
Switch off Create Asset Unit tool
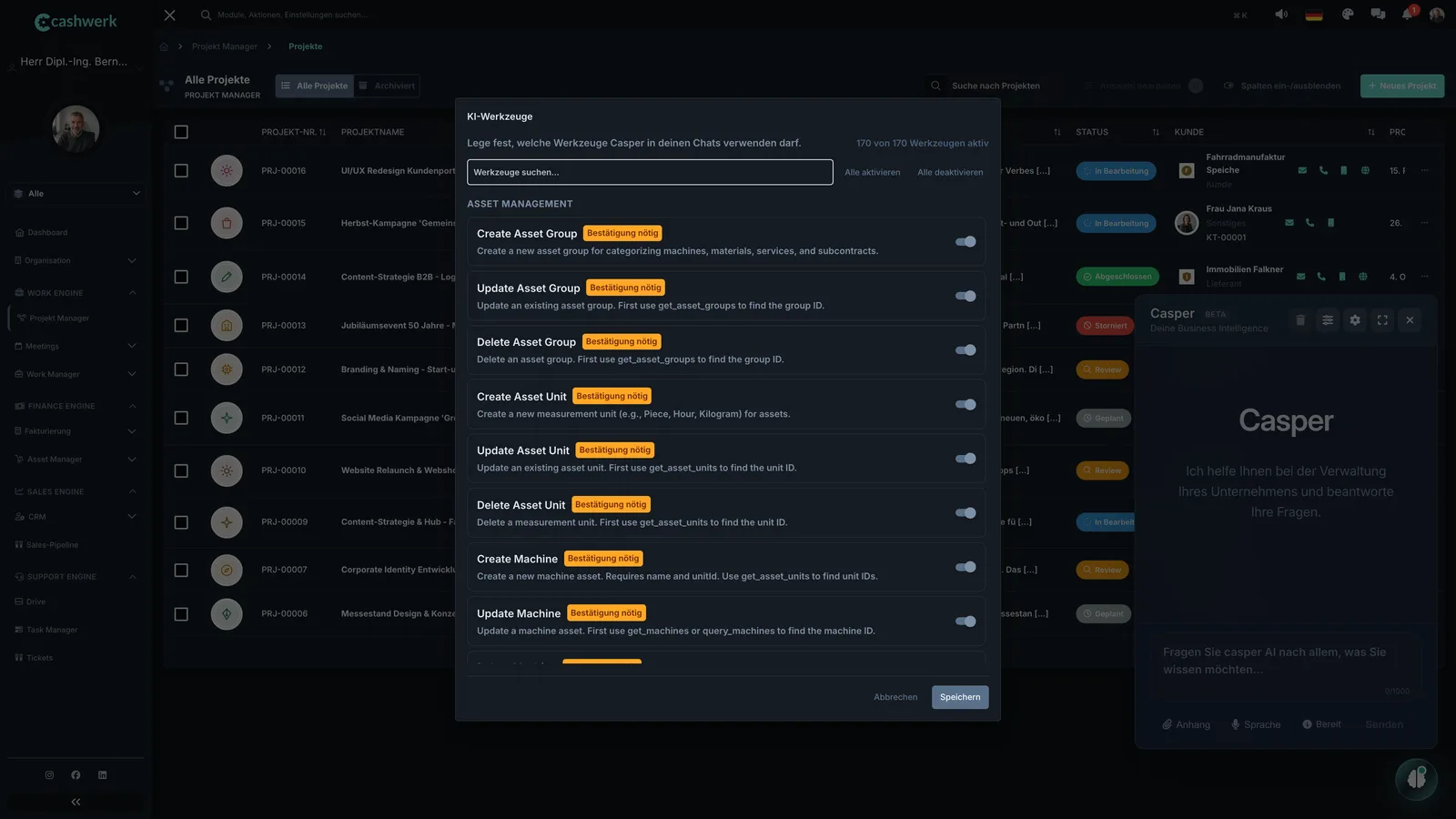[x=966, y=404]
